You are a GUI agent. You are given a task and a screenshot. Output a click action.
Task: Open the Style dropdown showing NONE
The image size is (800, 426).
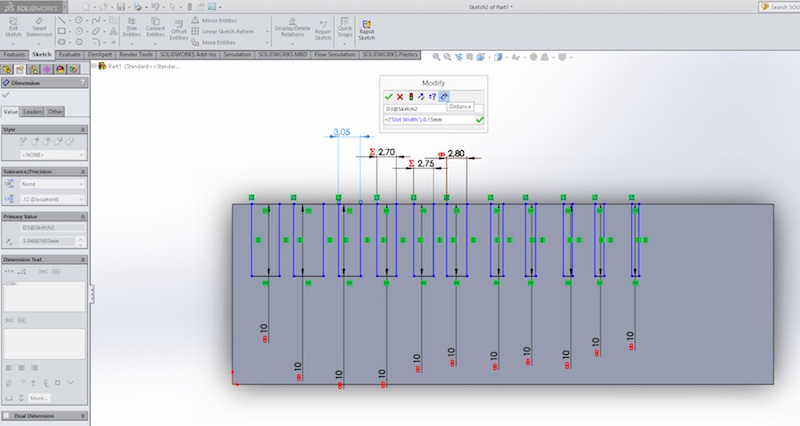52,155
